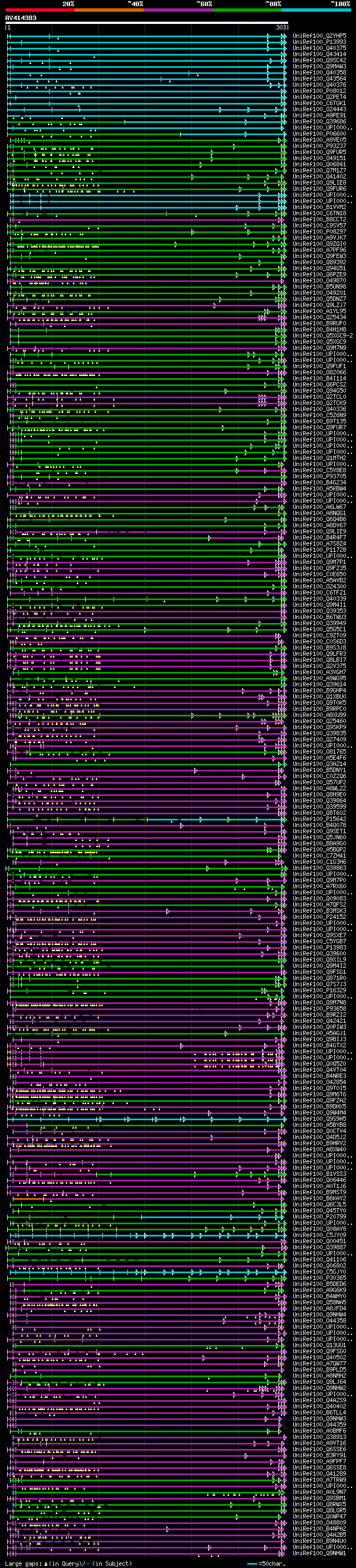Pick the UniRef100_P08297 hit name

319,231
